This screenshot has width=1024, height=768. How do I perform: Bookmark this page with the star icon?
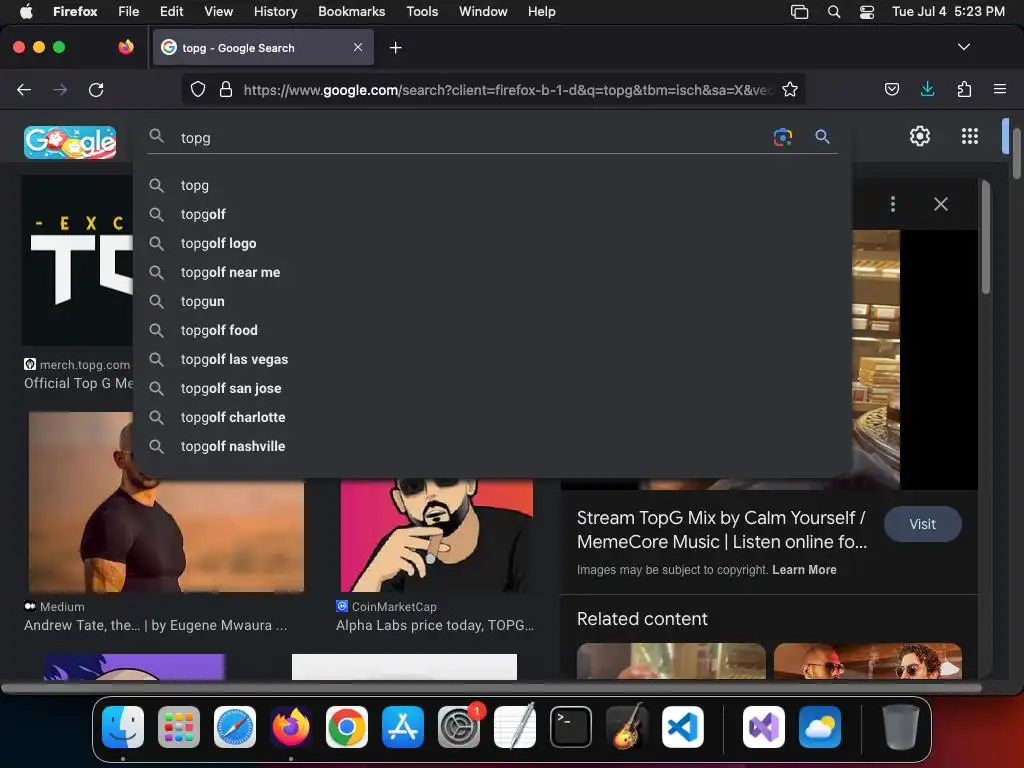tap(790, 89)
